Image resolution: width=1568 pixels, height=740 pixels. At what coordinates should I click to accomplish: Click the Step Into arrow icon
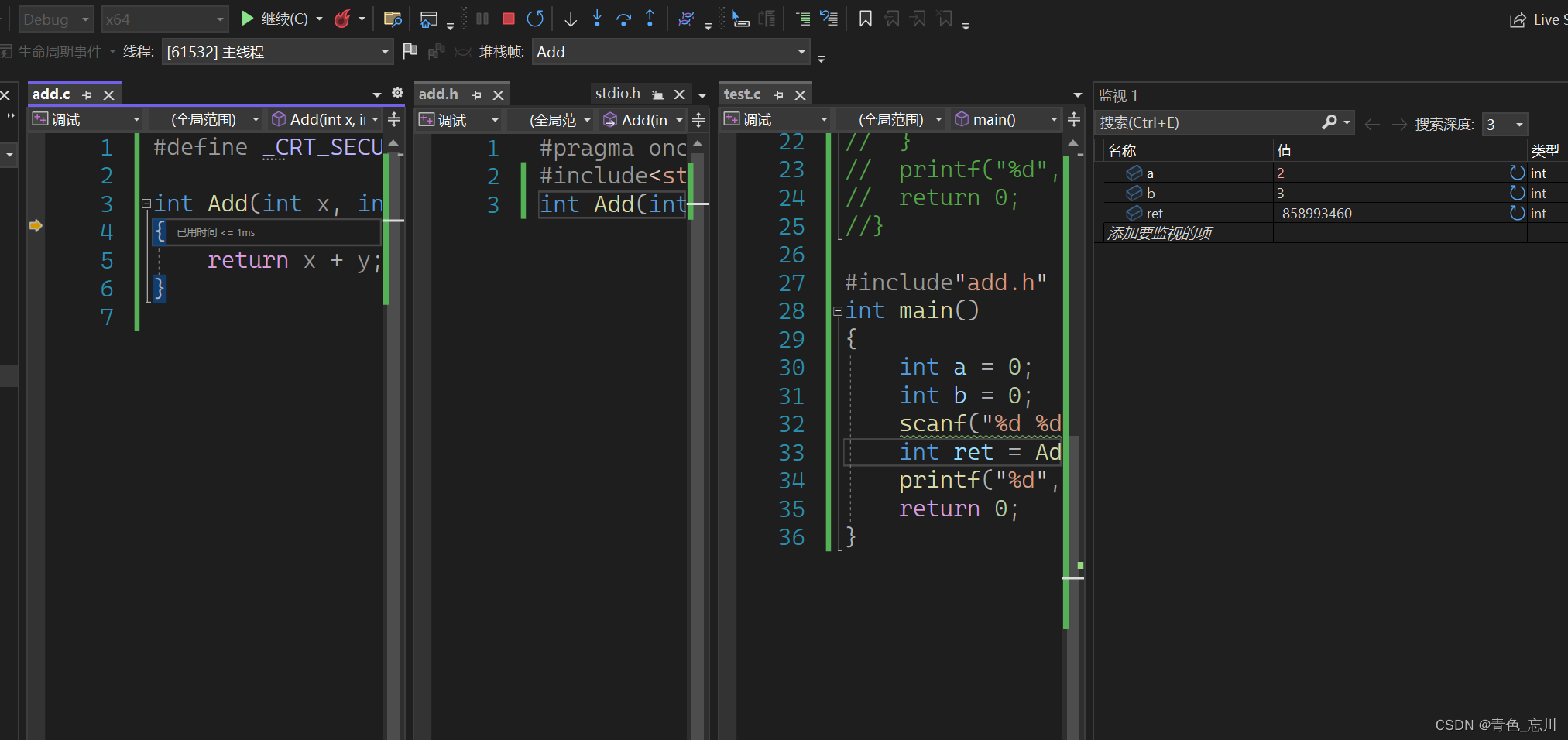tap(597, 19)
